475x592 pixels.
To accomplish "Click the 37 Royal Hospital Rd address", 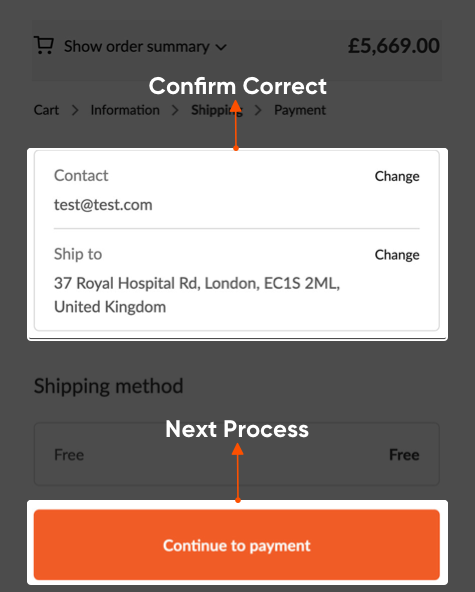I will 197,295.
